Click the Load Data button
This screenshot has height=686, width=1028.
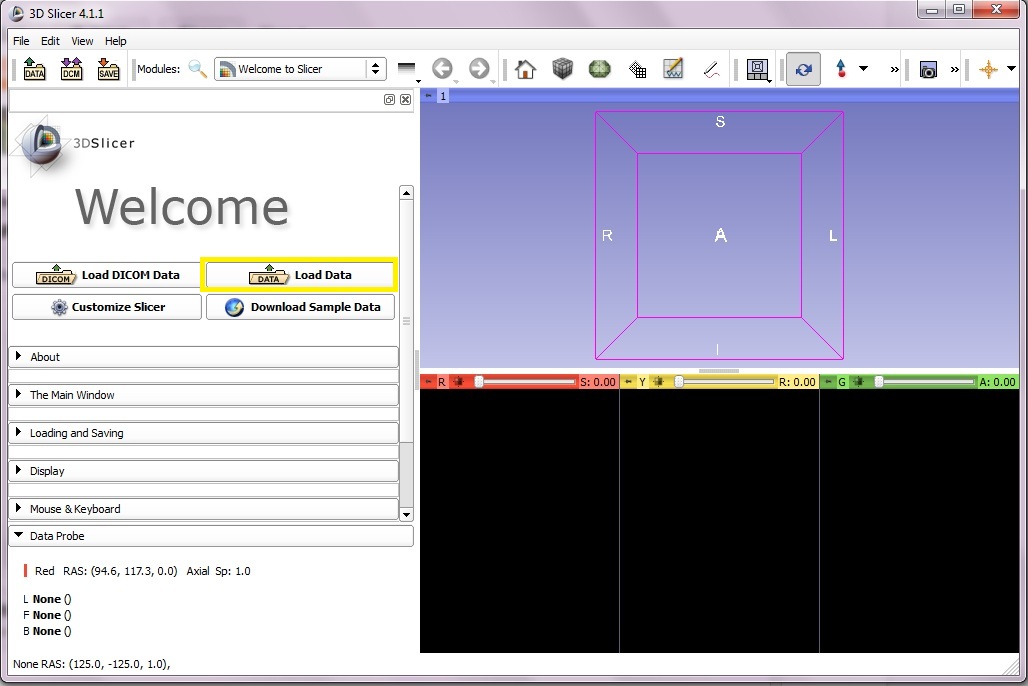(x=300, y=275)
